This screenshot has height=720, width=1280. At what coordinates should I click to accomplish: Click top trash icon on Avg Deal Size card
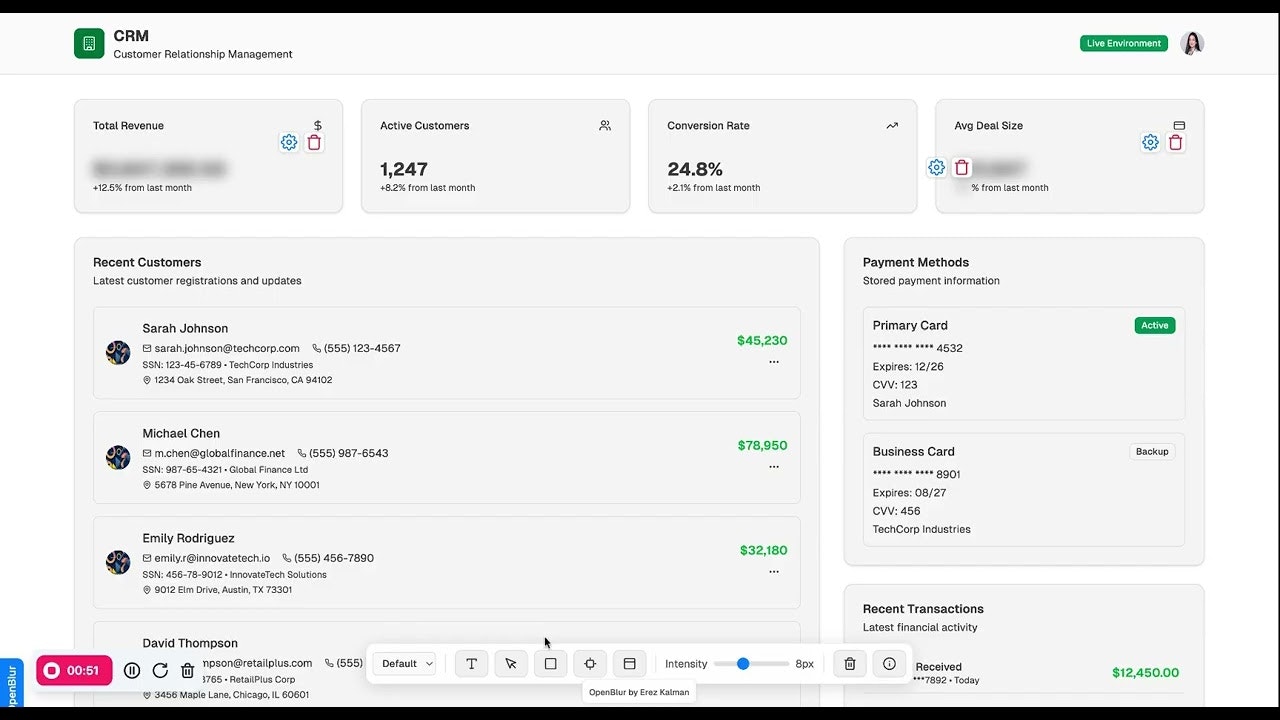click(x=1176, y=143)
